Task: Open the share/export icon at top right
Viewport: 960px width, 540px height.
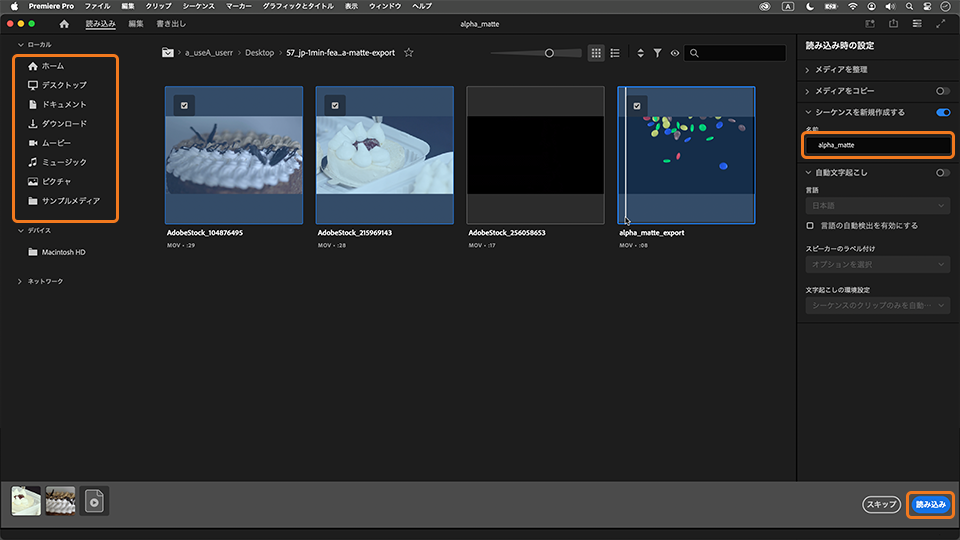Action: click(x=893, y=24)
